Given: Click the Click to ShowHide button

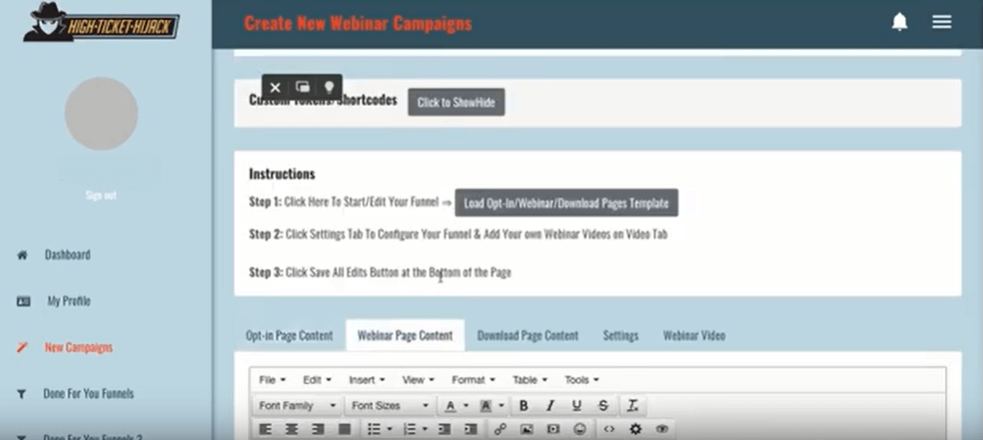Looking at the screenshot, I should pos(456,102).
